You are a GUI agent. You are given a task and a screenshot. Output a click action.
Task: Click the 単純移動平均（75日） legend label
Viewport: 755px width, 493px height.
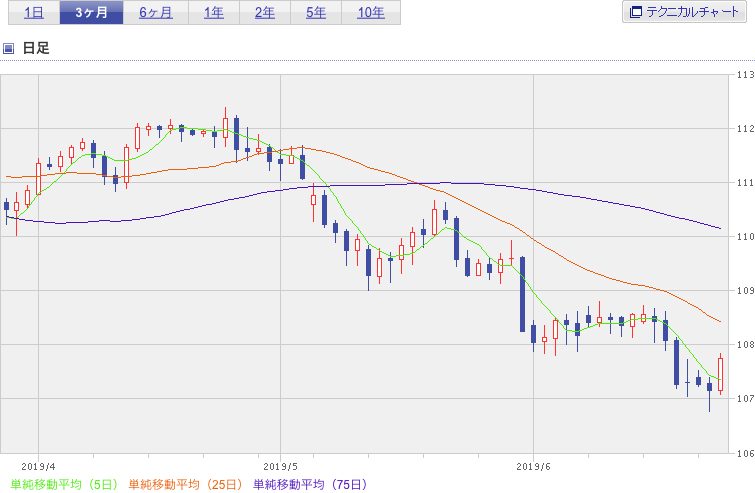[310, 484]
